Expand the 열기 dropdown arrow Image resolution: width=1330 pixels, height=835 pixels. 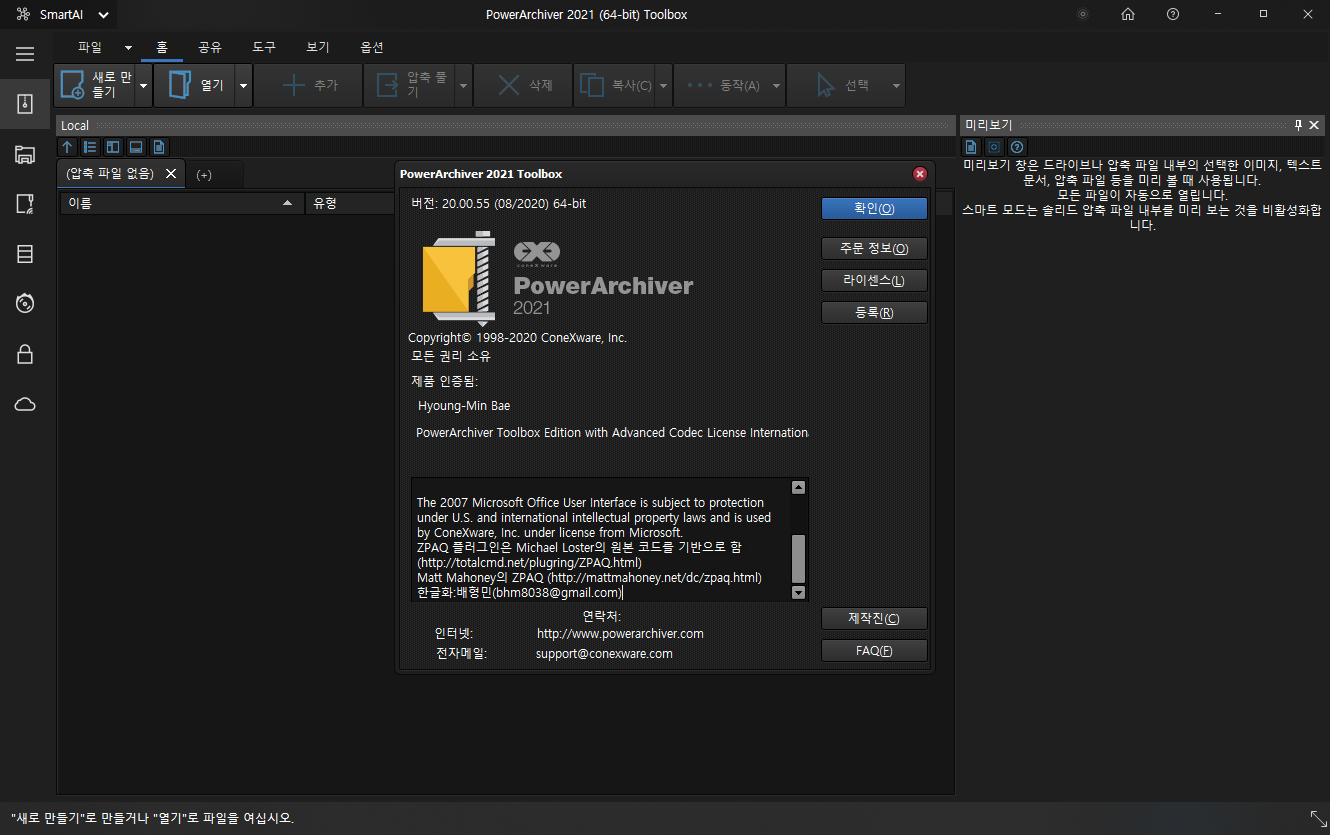coord(243,86)
